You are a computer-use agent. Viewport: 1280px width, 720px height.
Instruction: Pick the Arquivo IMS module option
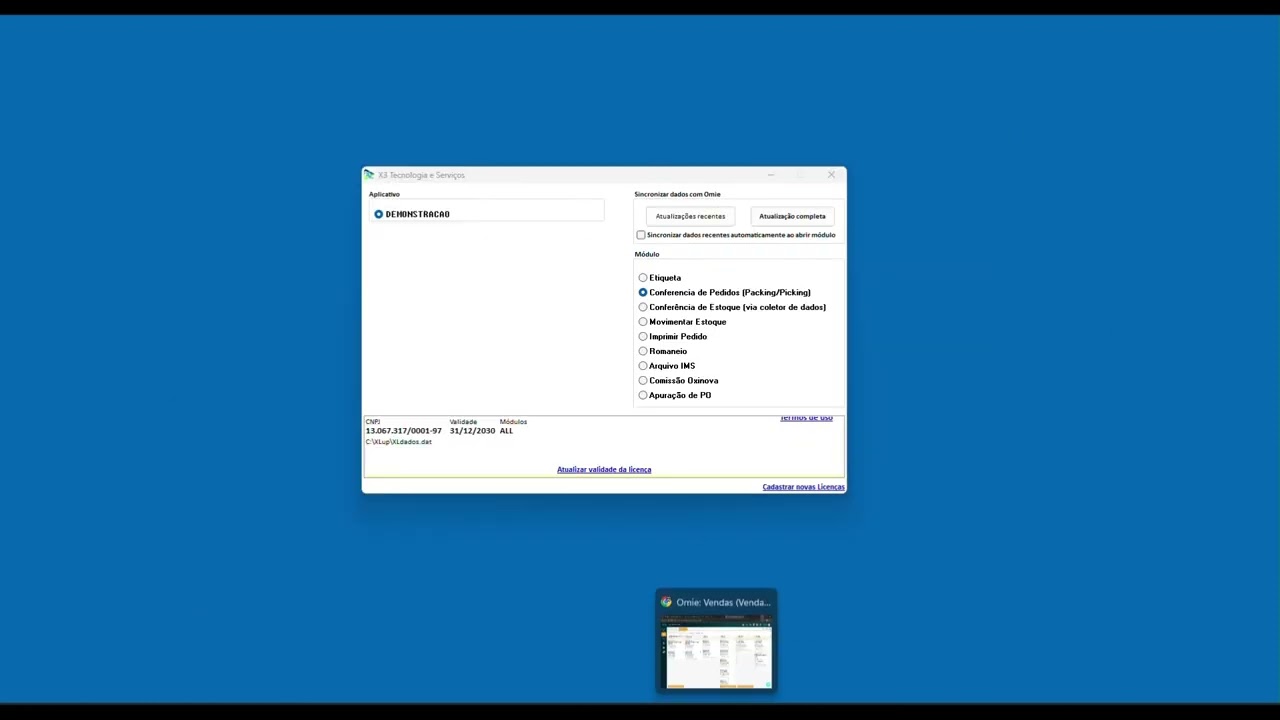tap(643, 366)
